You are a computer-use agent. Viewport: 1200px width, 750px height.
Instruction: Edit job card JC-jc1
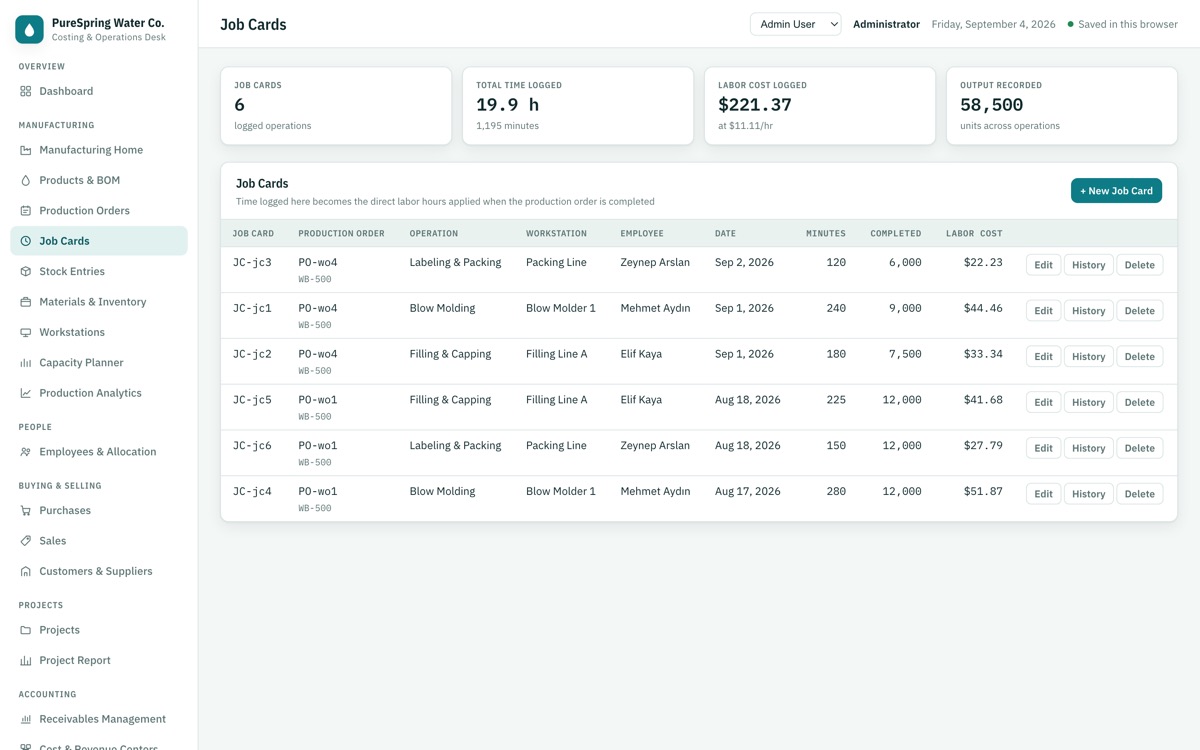pyautogui.click(x=1043, y=311)
